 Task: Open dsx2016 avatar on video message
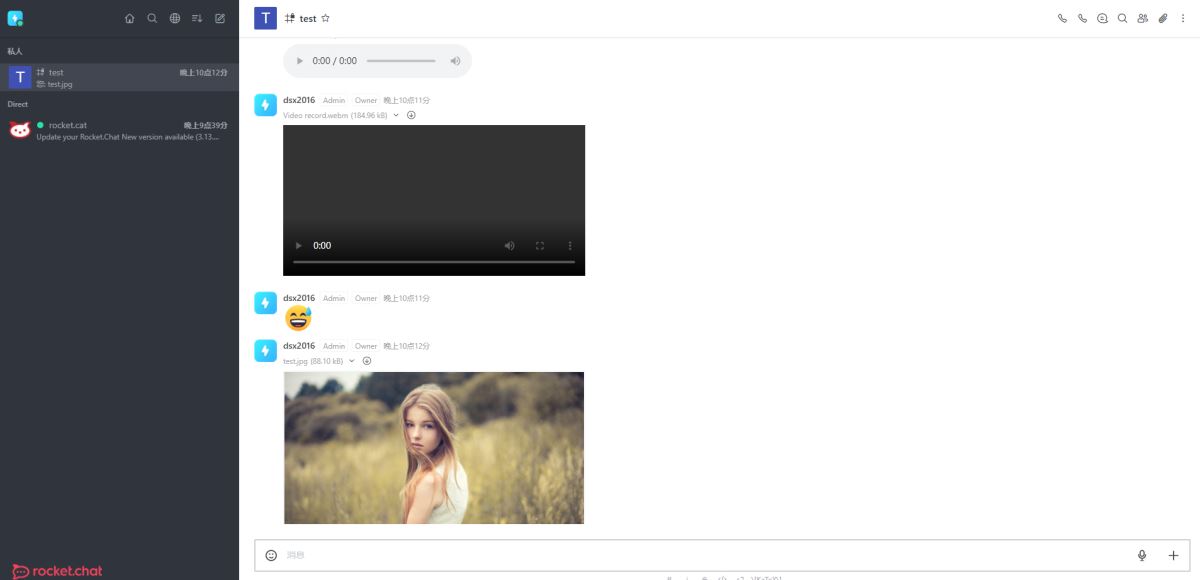(265, 105)
